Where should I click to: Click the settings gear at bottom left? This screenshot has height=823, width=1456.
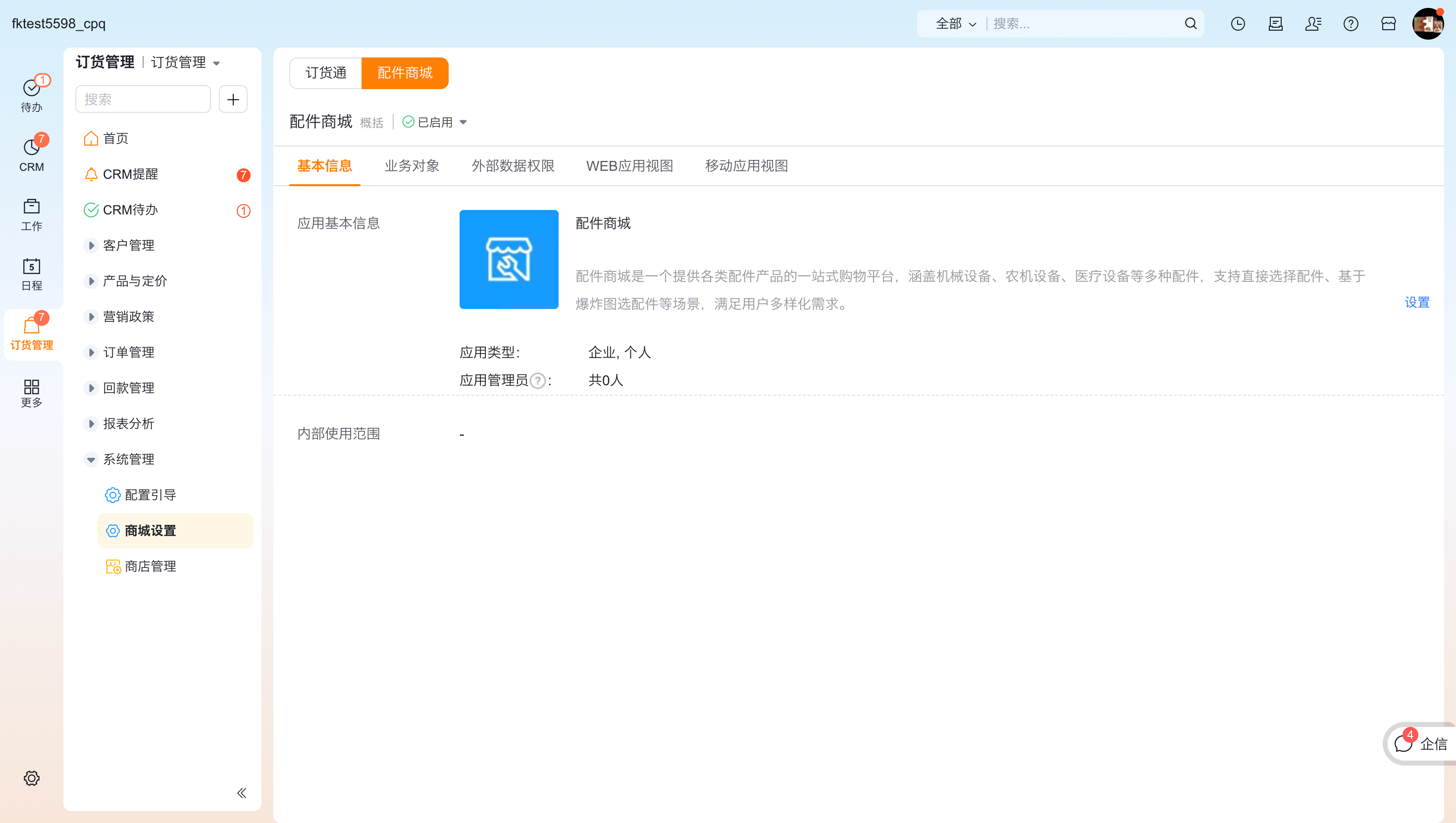click(x=32, y=778)
